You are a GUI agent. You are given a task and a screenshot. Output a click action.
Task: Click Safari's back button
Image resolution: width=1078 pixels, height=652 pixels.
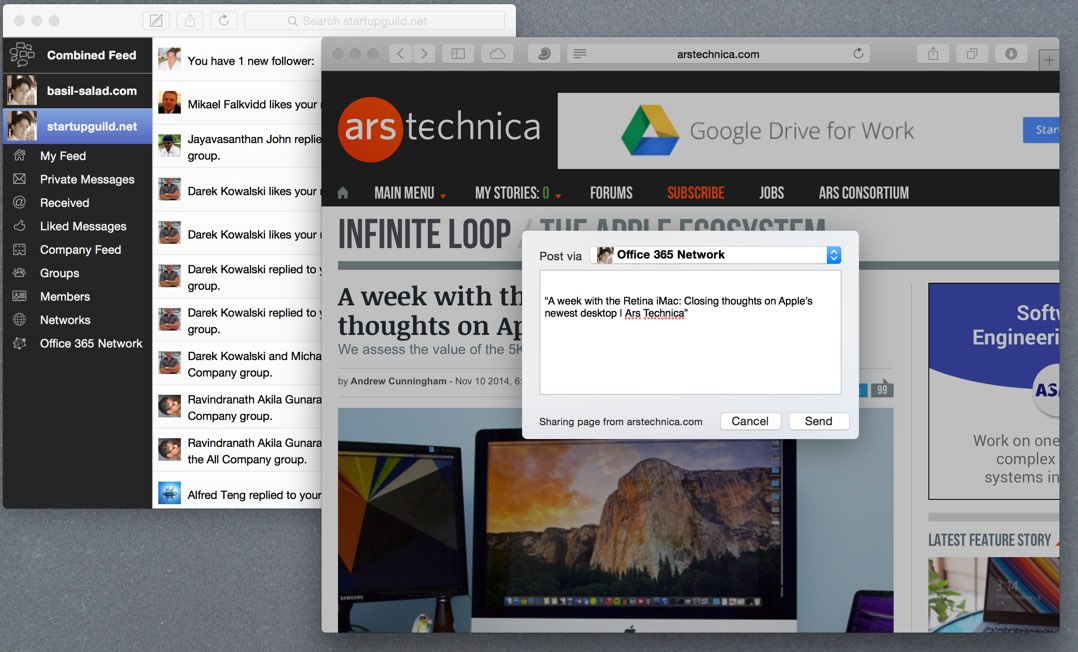[x=400, y=54]
